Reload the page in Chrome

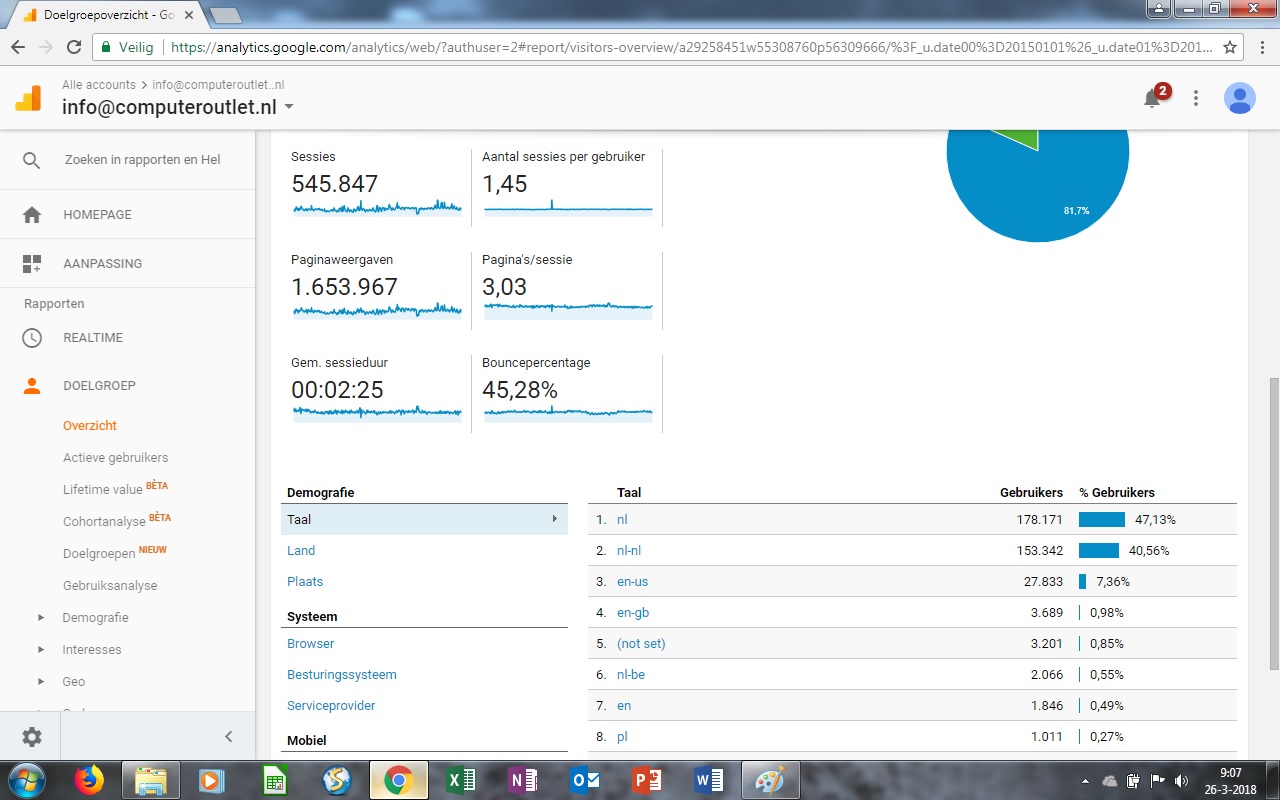click(73, 47)
